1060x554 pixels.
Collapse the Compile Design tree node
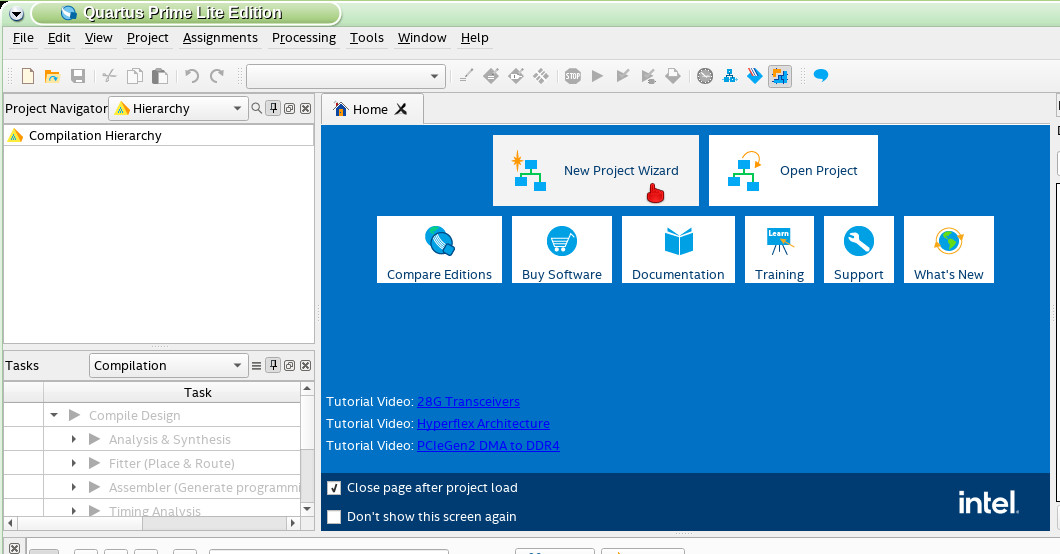pyautogui.click(x=54, y=416)
